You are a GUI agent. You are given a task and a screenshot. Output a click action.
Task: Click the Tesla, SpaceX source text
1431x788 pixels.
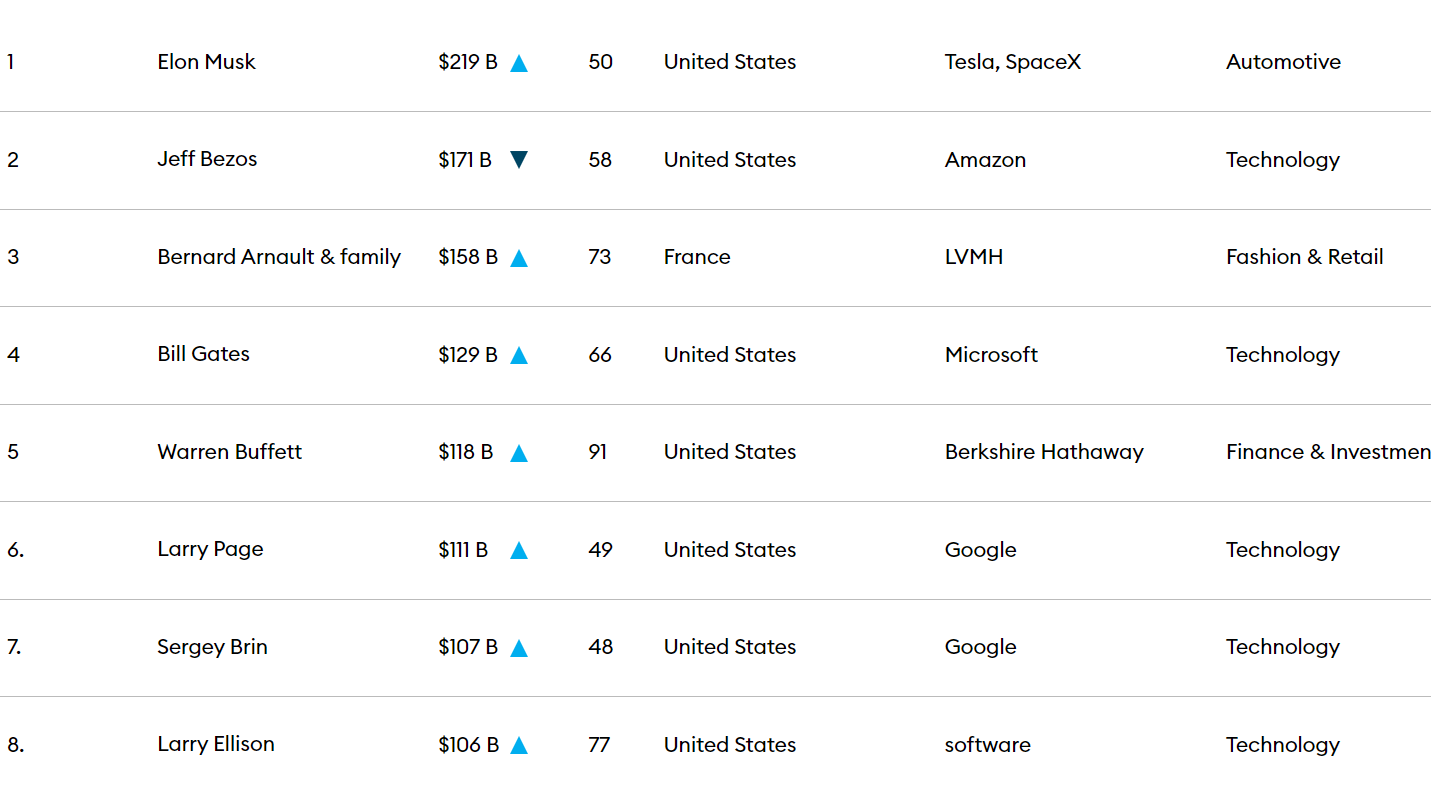point(1012,62)
